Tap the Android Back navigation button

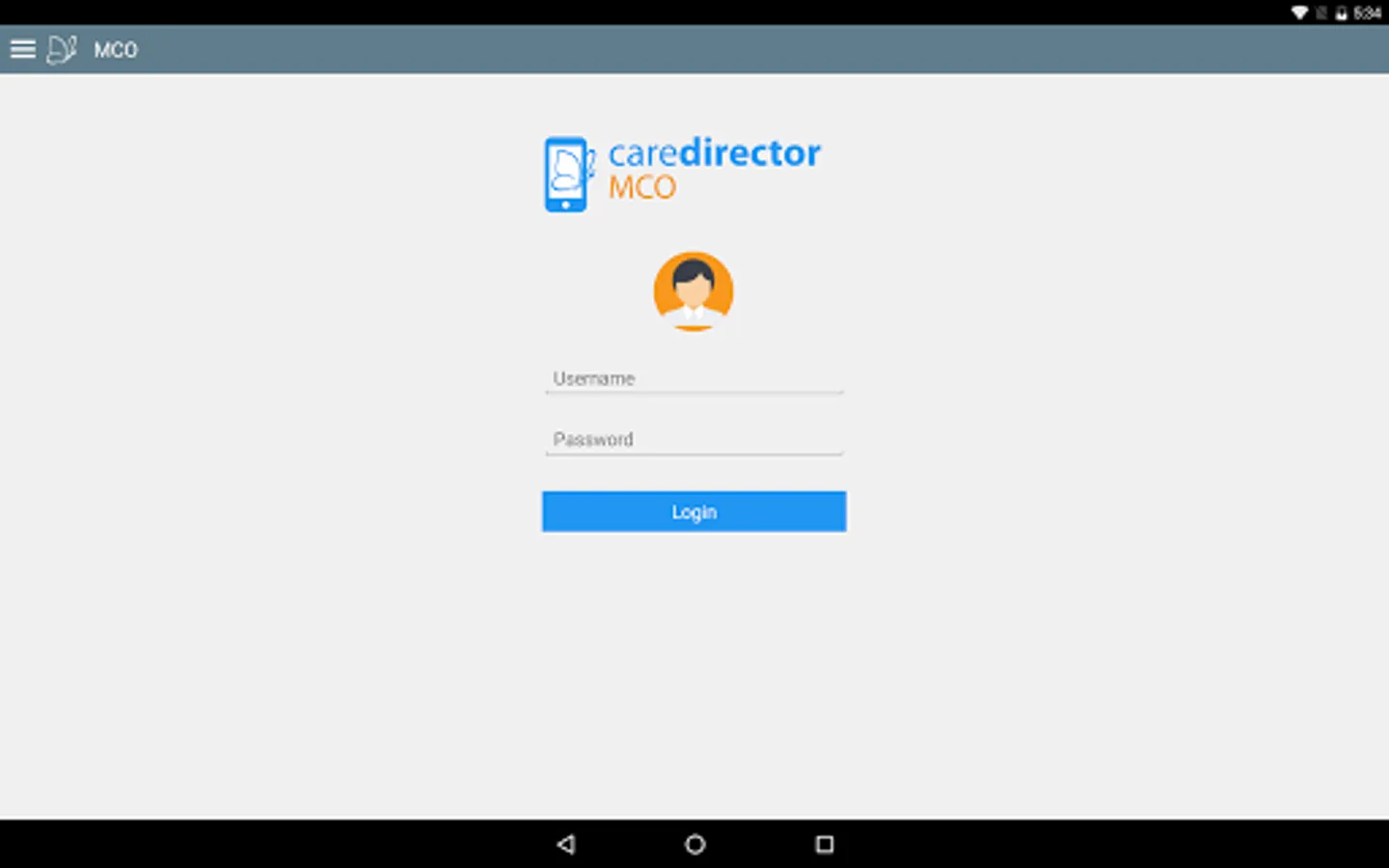(566, 845)
